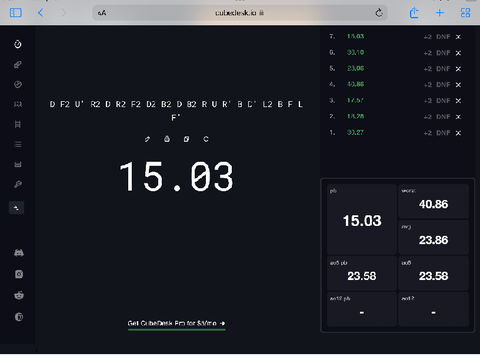Image resolution: width=480 pixels, height=360 pixels.
Task: Open the Get CubeDesk Pro link
Action: [x=176, y=323]
